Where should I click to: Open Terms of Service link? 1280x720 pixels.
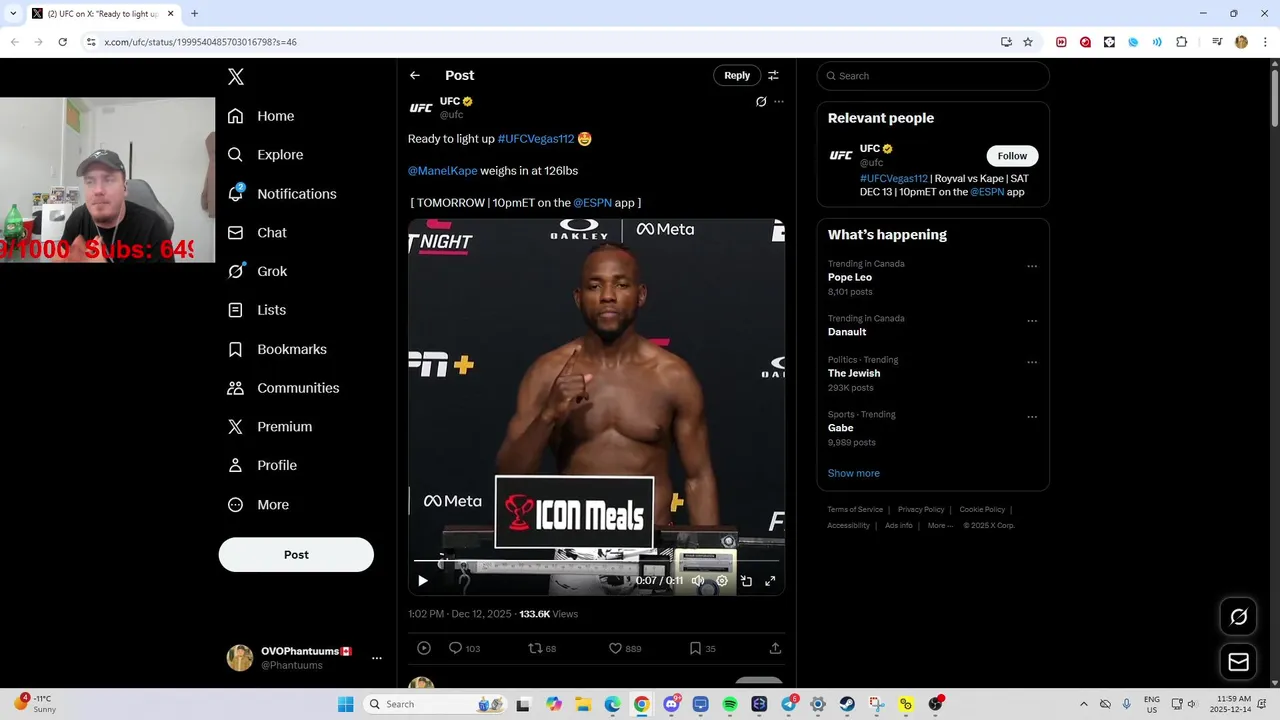point(855,510)
